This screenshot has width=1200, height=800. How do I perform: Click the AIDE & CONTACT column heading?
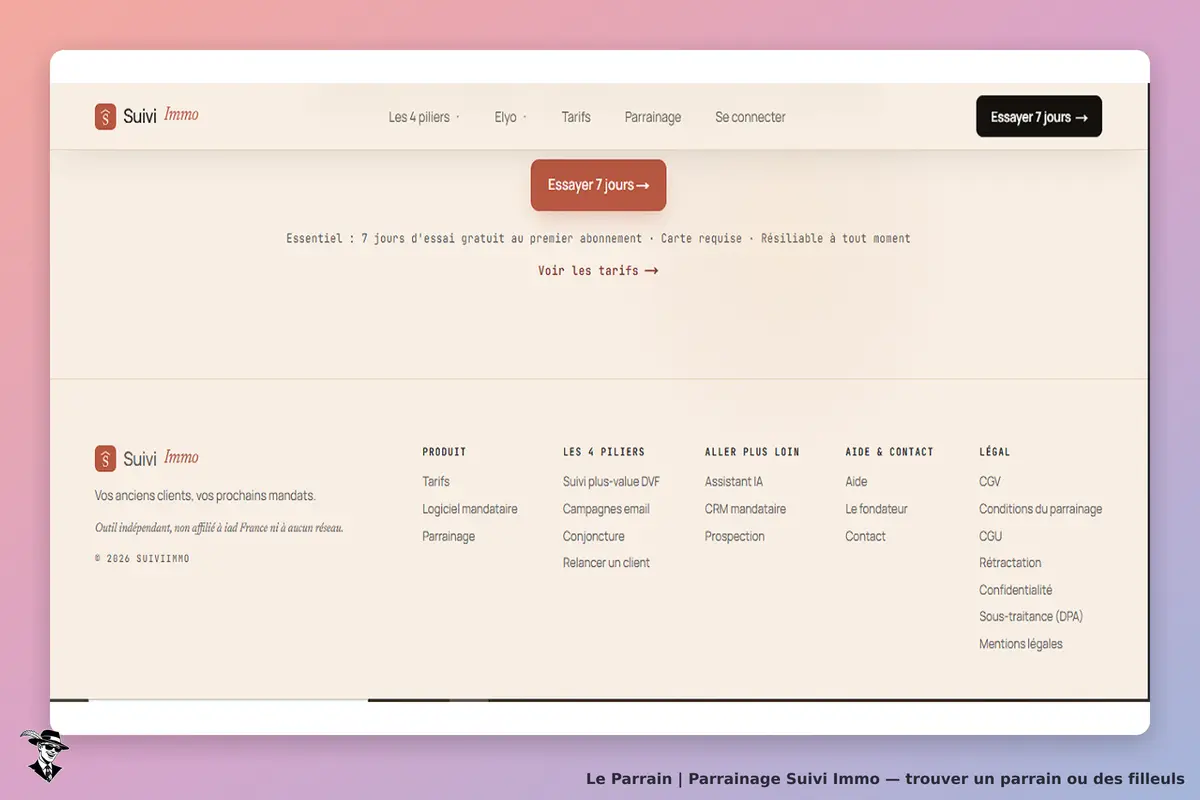889,452
